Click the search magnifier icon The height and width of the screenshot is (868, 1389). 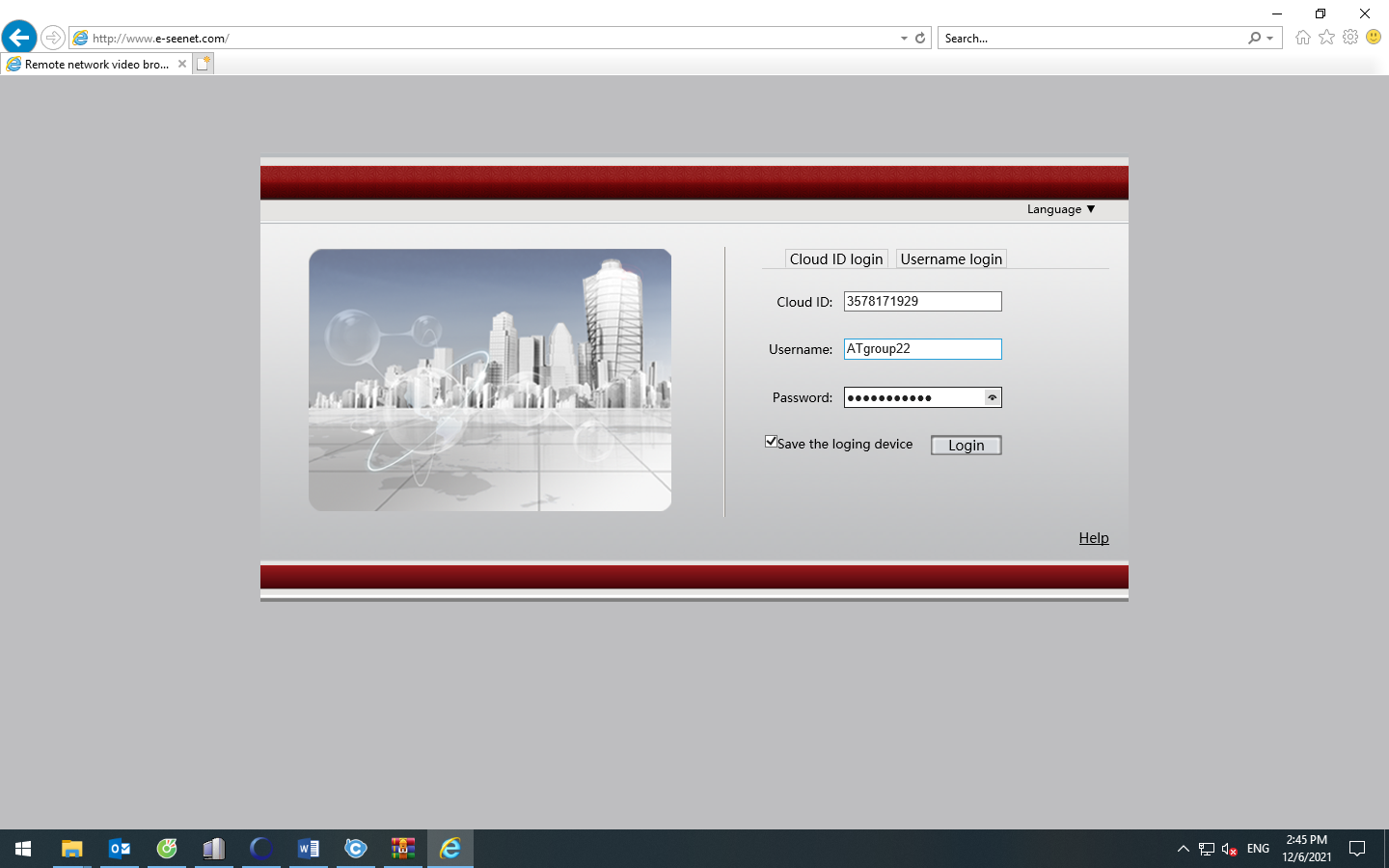coord(1254,38)
